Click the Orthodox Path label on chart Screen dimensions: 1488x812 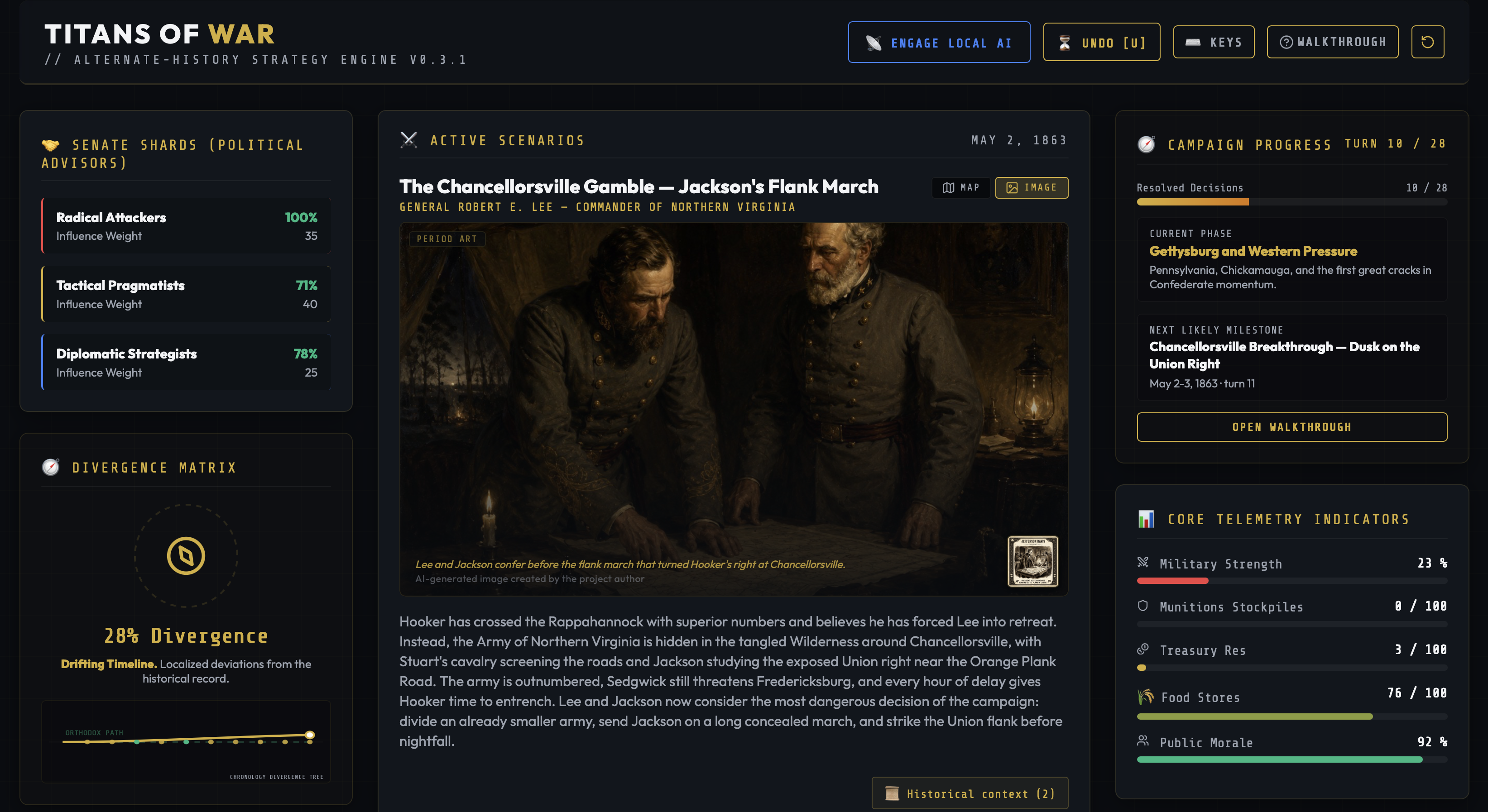94,732
